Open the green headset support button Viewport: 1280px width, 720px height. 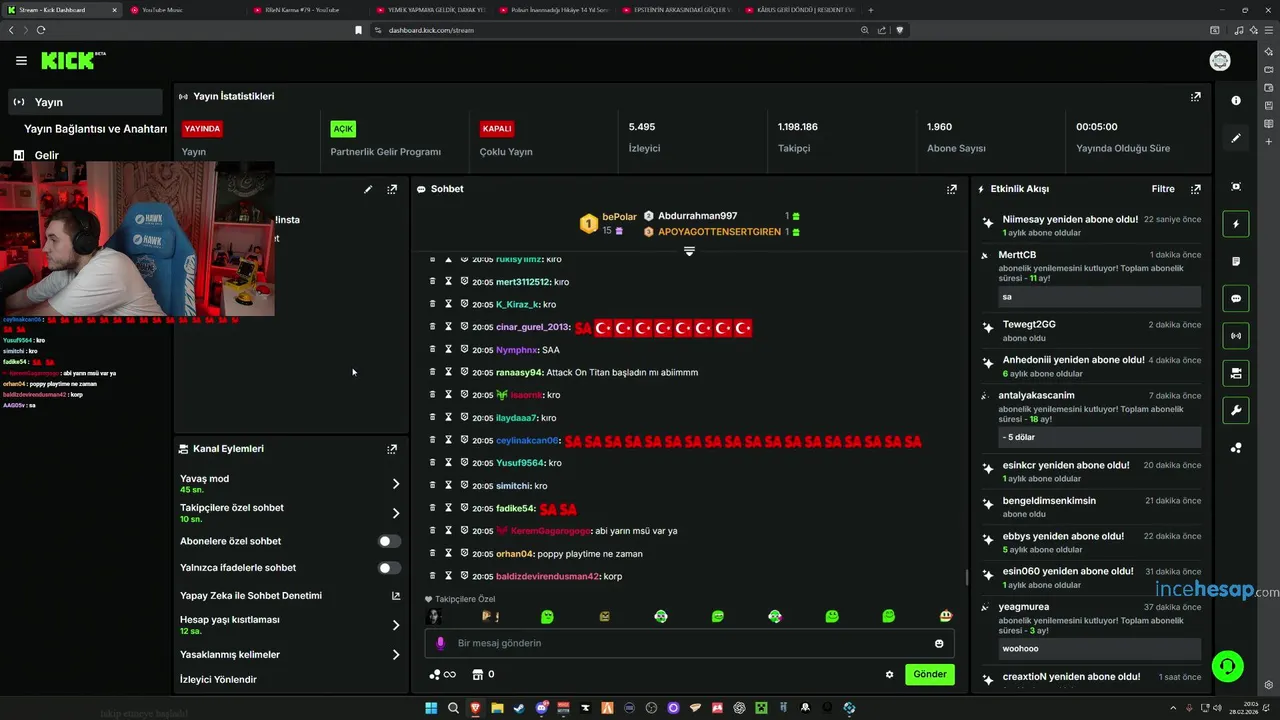pos(1227,666)
